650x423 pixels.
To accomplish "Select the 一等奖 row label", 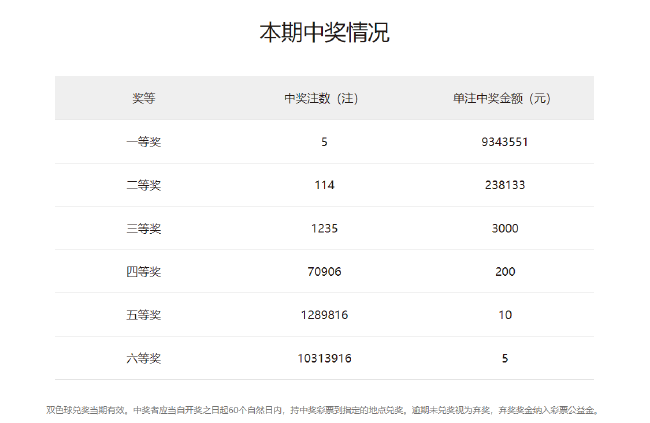I will pyautogui.click(x=144, y=142).
